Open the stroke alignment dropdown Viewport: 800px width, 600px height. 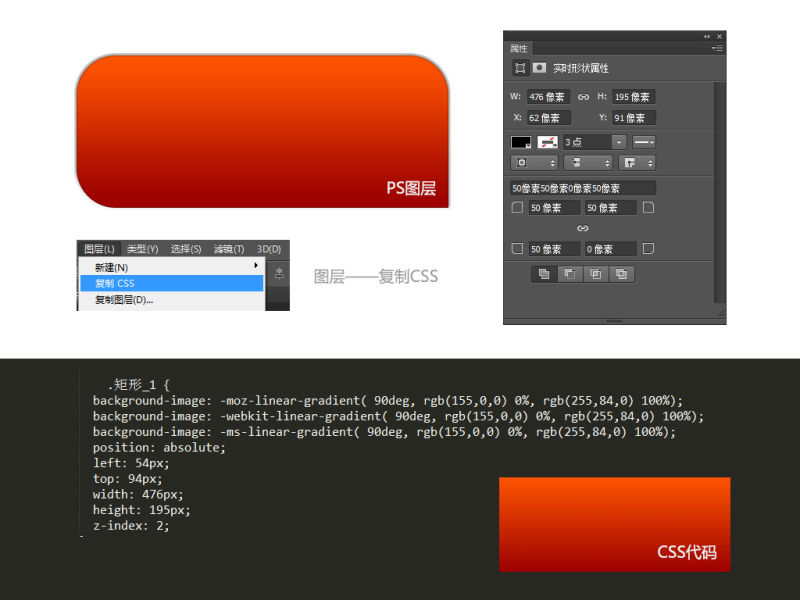pyautogui.click(x=534, y=163)
